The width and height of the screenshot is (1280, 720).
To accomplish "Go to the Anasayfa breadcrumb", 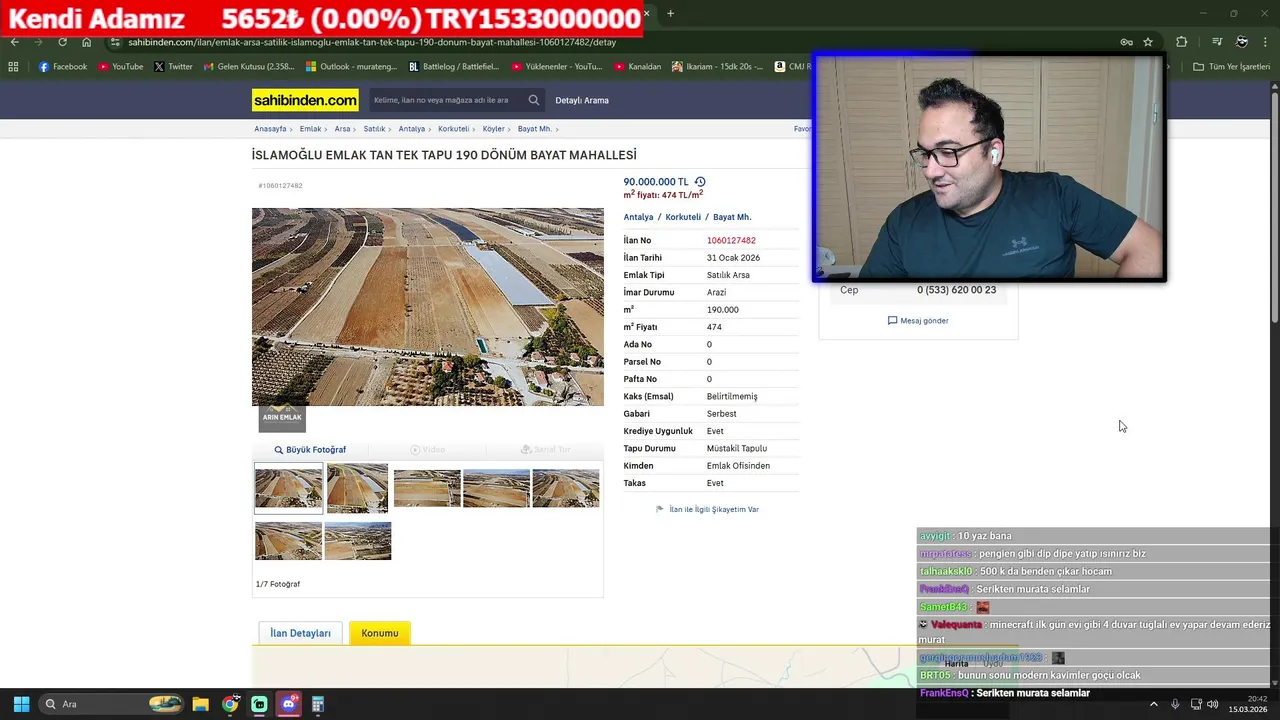I will pyautogui.click(x=270, y=129).
